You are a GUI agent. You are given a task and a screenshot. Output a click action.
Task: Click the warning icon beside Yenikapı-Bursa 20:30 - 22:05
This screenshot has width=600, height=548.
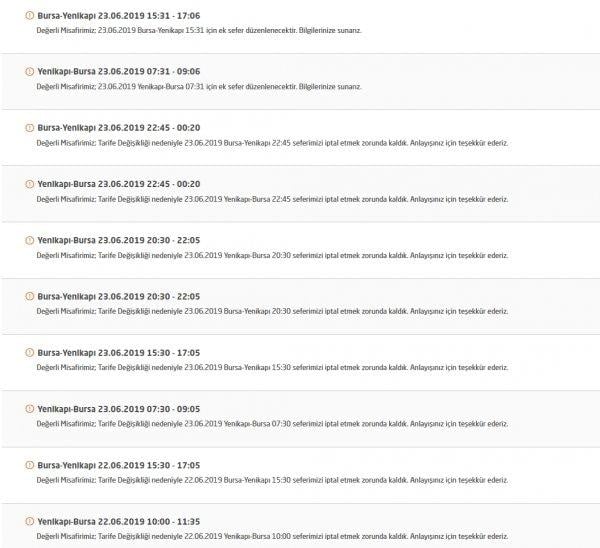(x=27, y=240)
